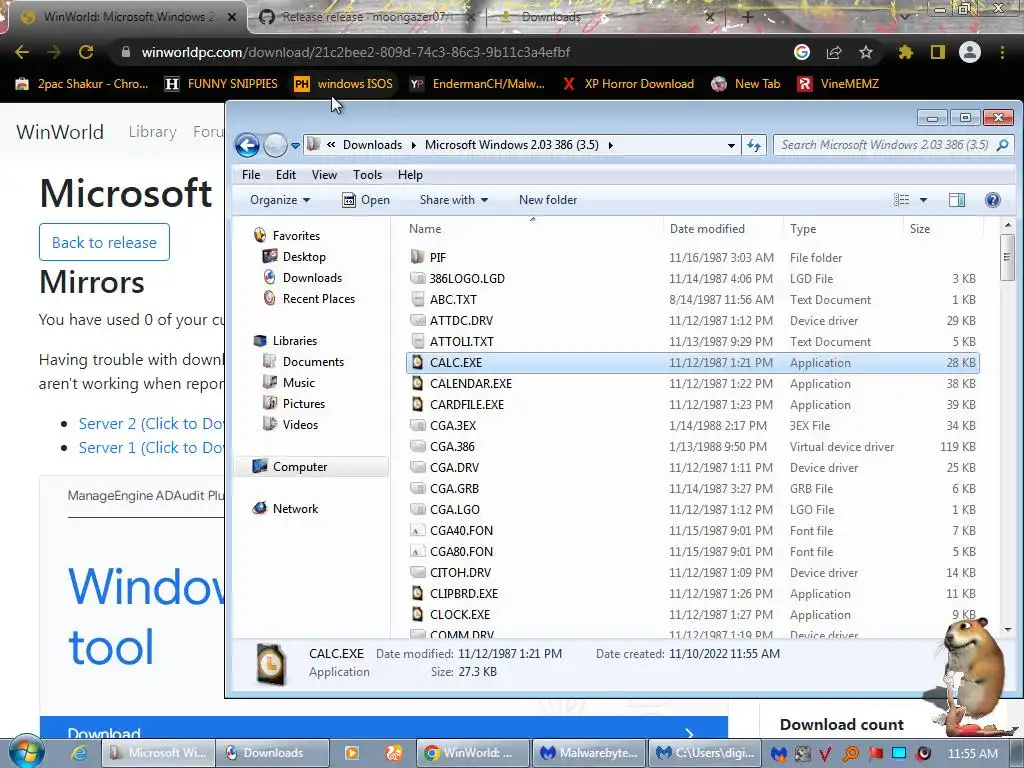Click Server 2 download mirror link
Viewport: 1024px width, 768px height.
tap(151, 424)
